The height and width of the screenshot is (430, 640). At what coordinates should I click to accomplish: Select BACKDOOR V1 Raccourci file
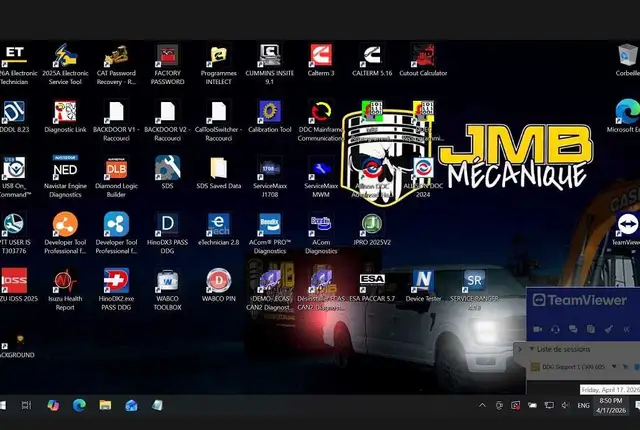point(116,121)
